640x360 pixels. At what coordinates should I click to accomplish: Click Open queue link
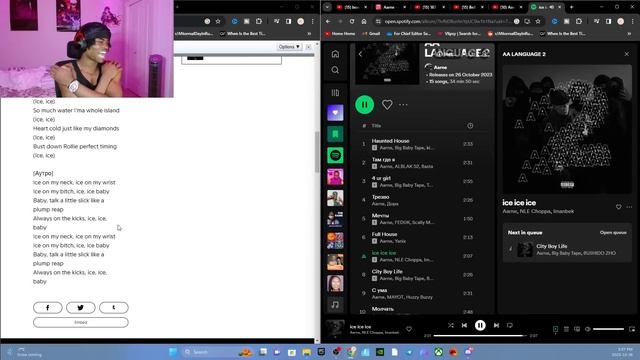(613, 233)
